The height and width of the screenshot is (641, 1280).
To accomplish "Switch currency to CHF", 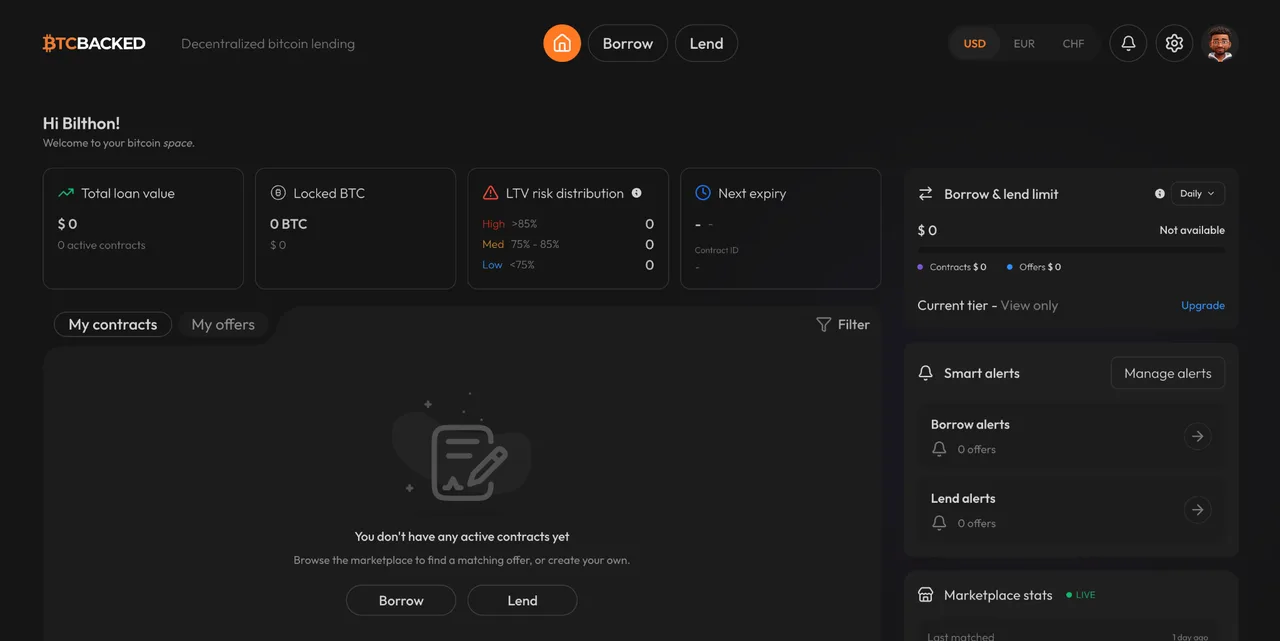I will coord(1073,44).
